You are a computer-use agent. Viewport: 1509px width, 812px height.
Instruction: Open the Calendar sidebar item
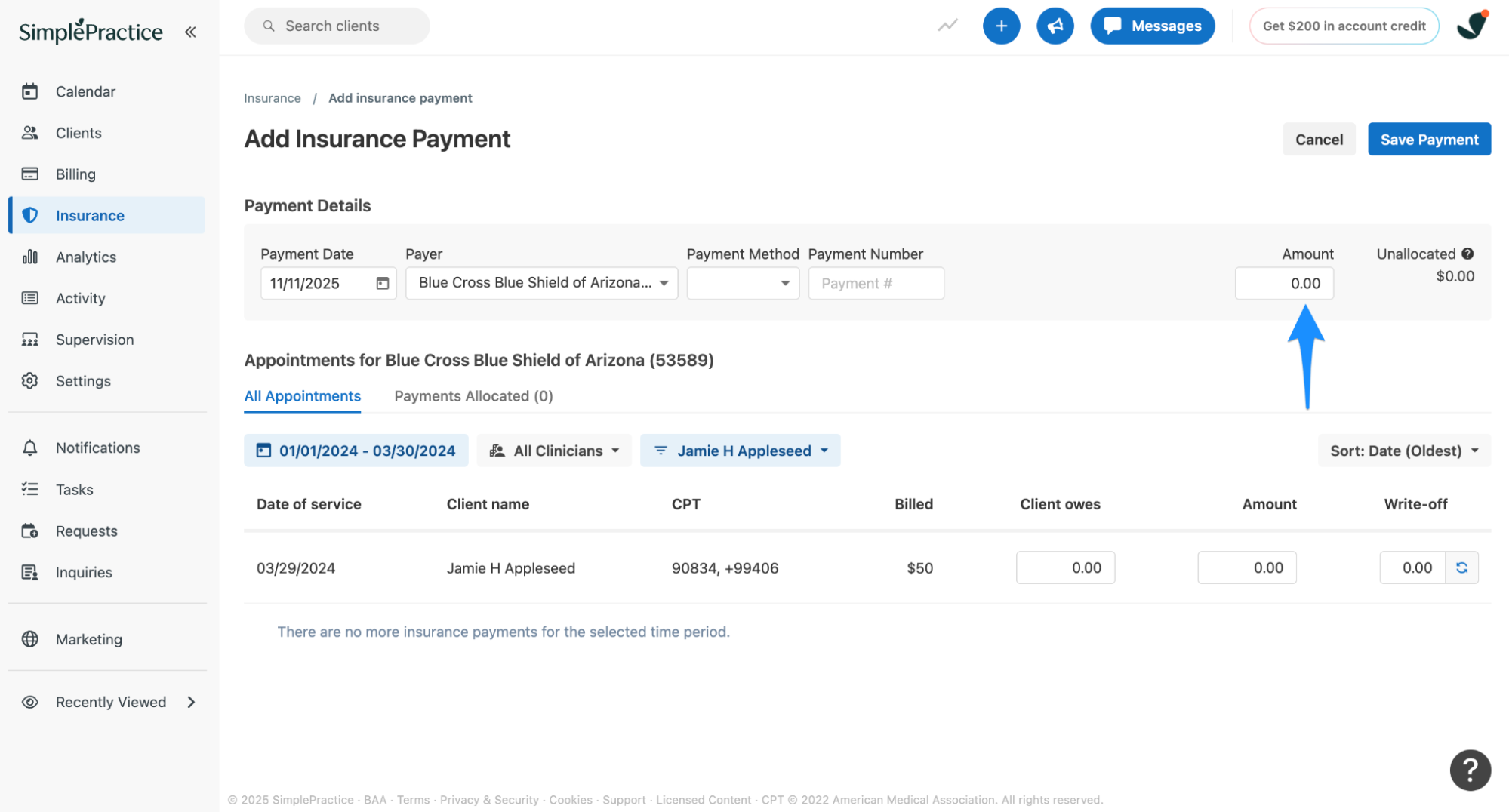pyautogui.click(x=106, y=91)
